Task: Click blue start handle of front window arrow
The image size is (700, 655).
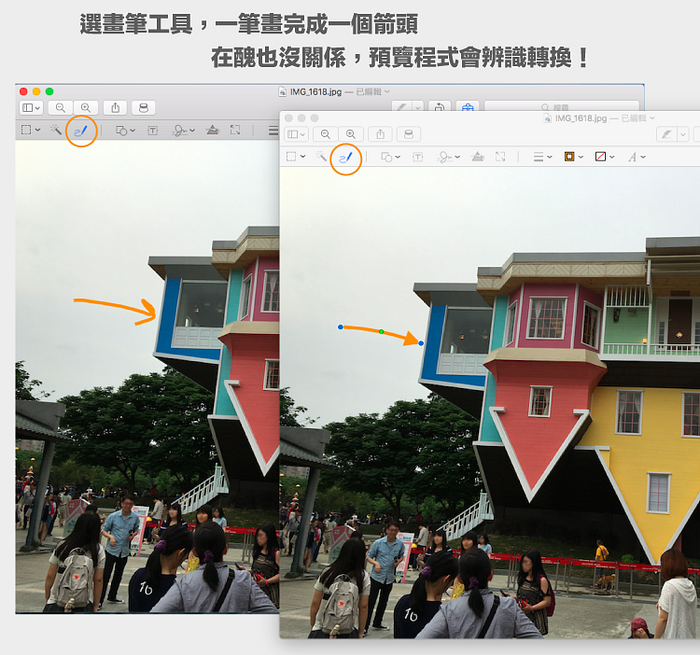Action: click(x=341, y=327)
